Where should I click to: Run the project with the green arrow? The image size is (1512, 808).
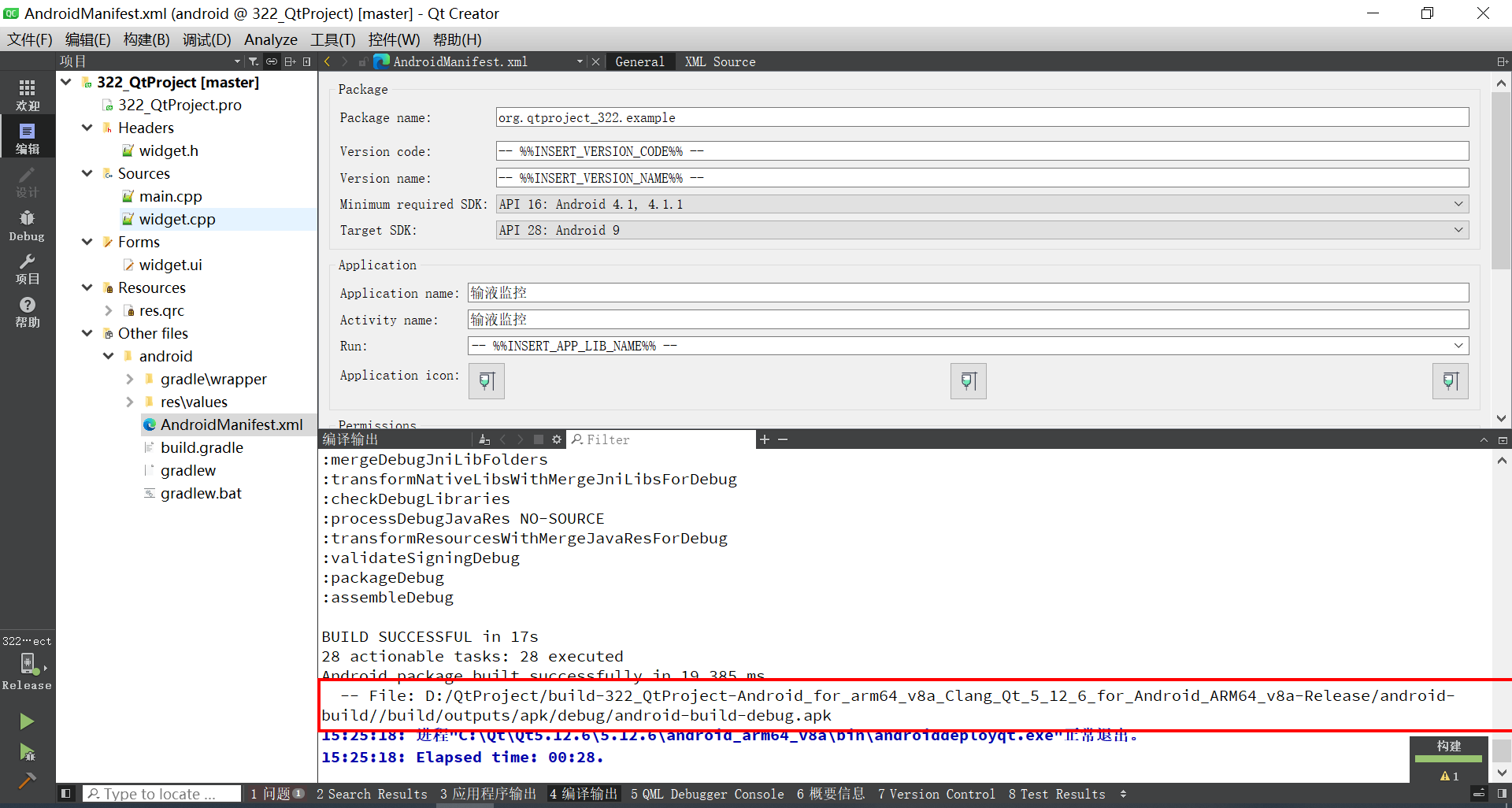tap(27, 721)
